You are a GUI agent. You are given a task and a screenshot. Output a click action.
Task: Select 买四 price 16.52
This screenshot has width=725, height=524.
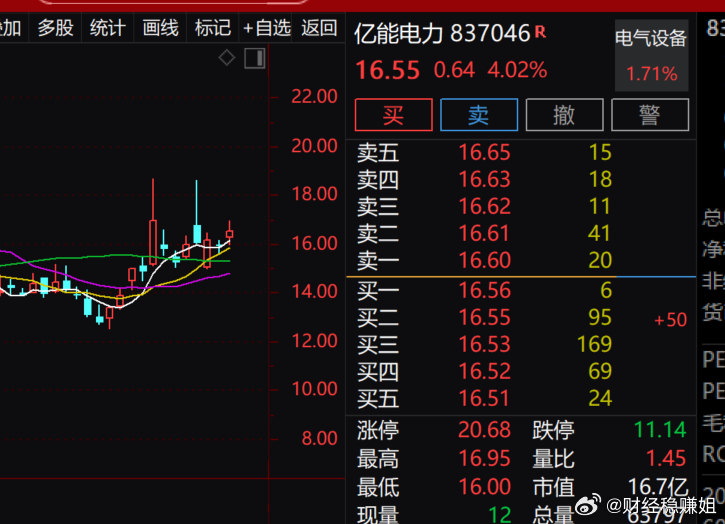(x=485, y=371)
